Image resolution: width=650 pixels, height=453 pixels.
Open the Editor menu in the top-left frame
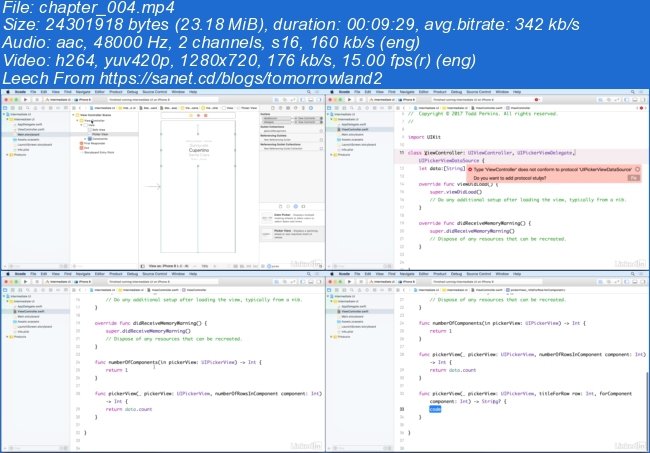pyautogui.click(x=100, y=92)
